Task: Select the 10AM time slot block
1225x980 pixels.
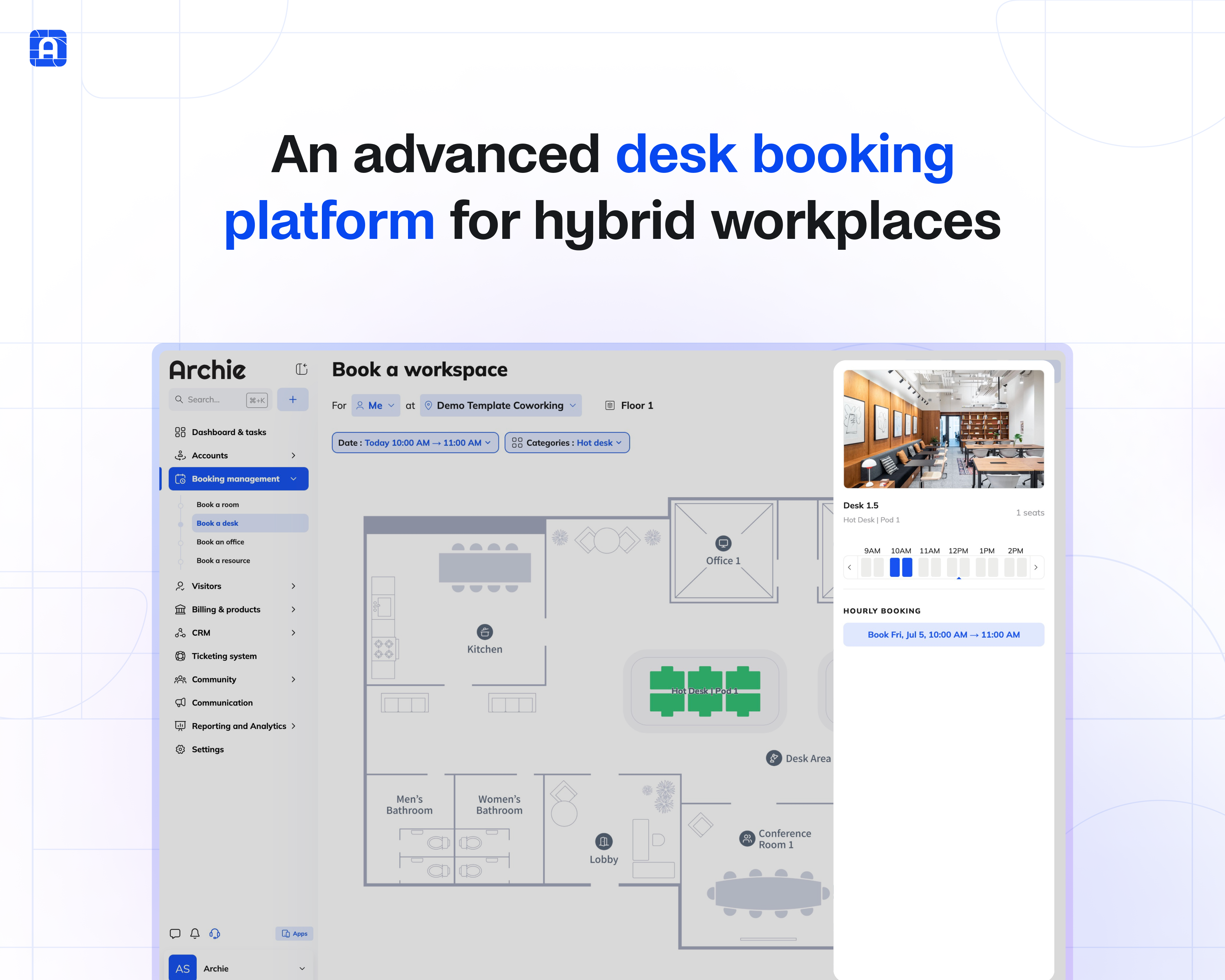Action: click(895, 567)
